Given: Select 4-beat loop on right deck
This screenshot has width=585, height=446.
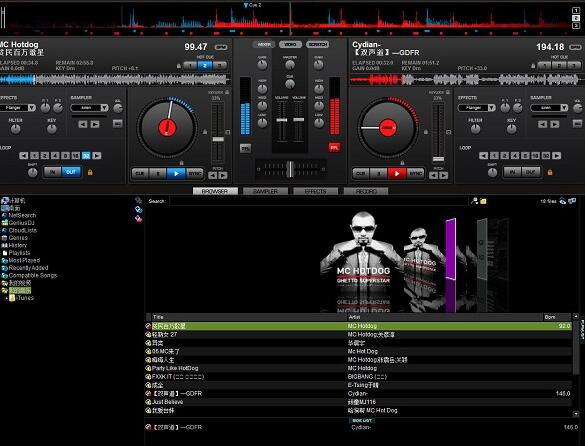Looking at the screenshot, I should [x=514, y=156].
